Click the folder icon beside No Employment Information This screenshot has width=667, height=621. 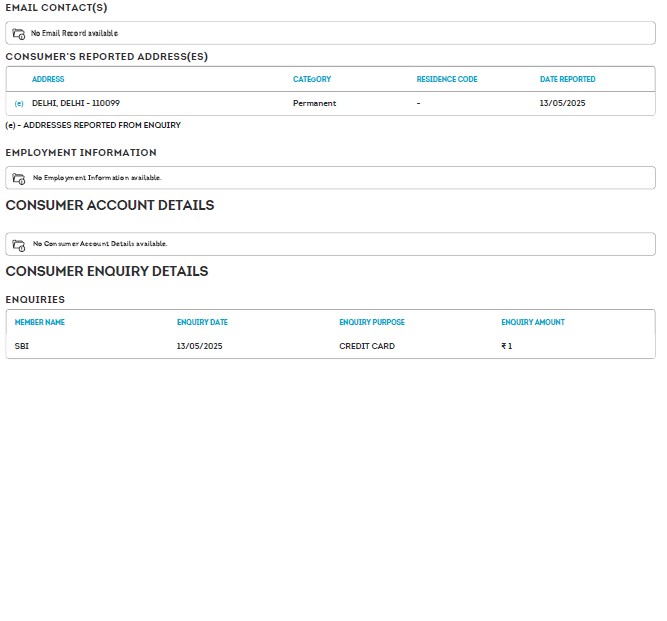18,178
